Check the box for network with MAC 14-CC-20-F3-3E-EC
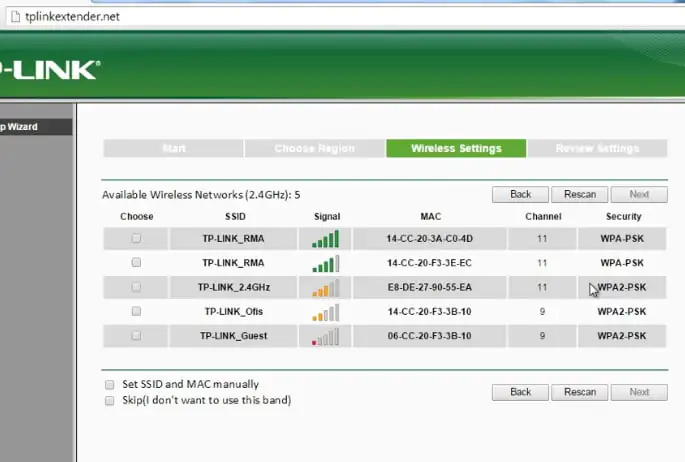The image size is (685, 462). coord(136,262)
